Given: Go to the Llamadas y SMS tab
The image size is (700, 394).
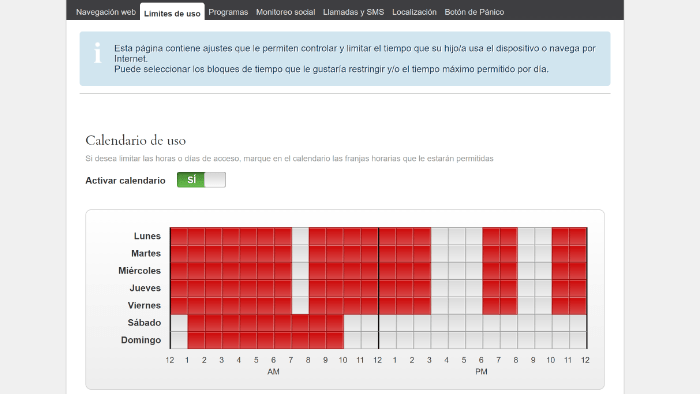Looking at the screenshot, I should tap(353, 12).
